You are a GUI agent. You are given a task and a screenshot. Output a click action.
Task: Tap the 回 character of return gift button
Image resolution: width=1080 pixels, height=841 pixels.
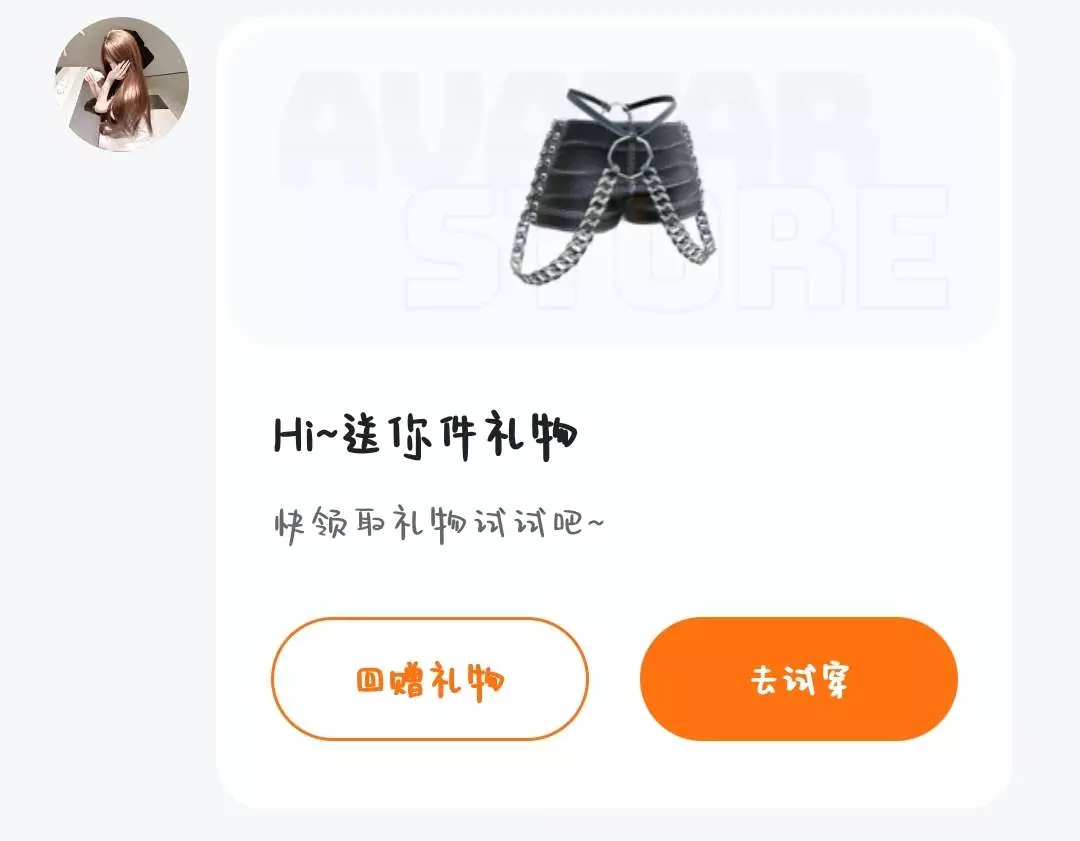pos(371,681)
